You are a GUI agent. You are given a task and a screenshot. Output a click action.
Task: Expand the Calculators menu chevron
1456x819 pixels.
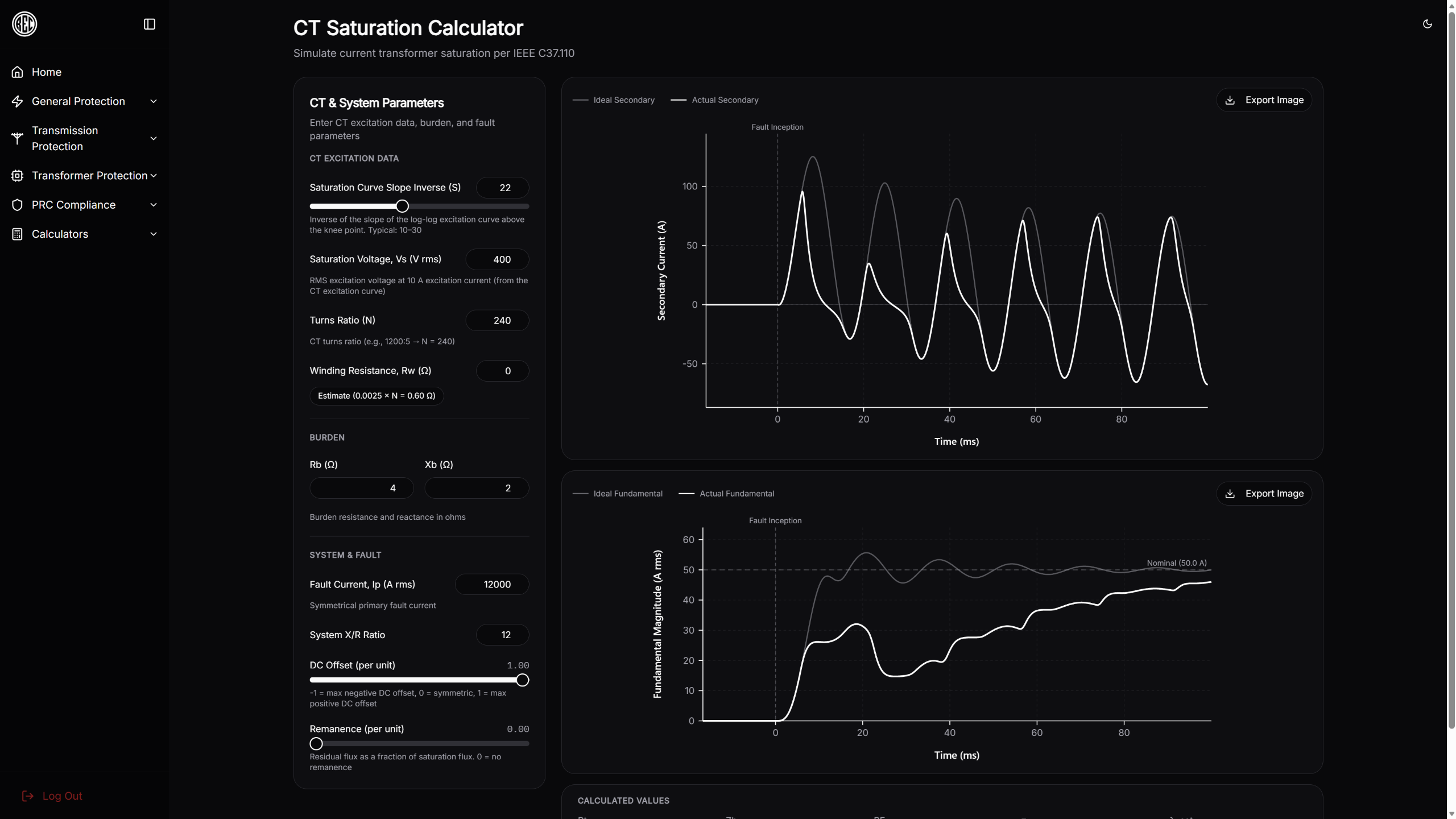153,234
